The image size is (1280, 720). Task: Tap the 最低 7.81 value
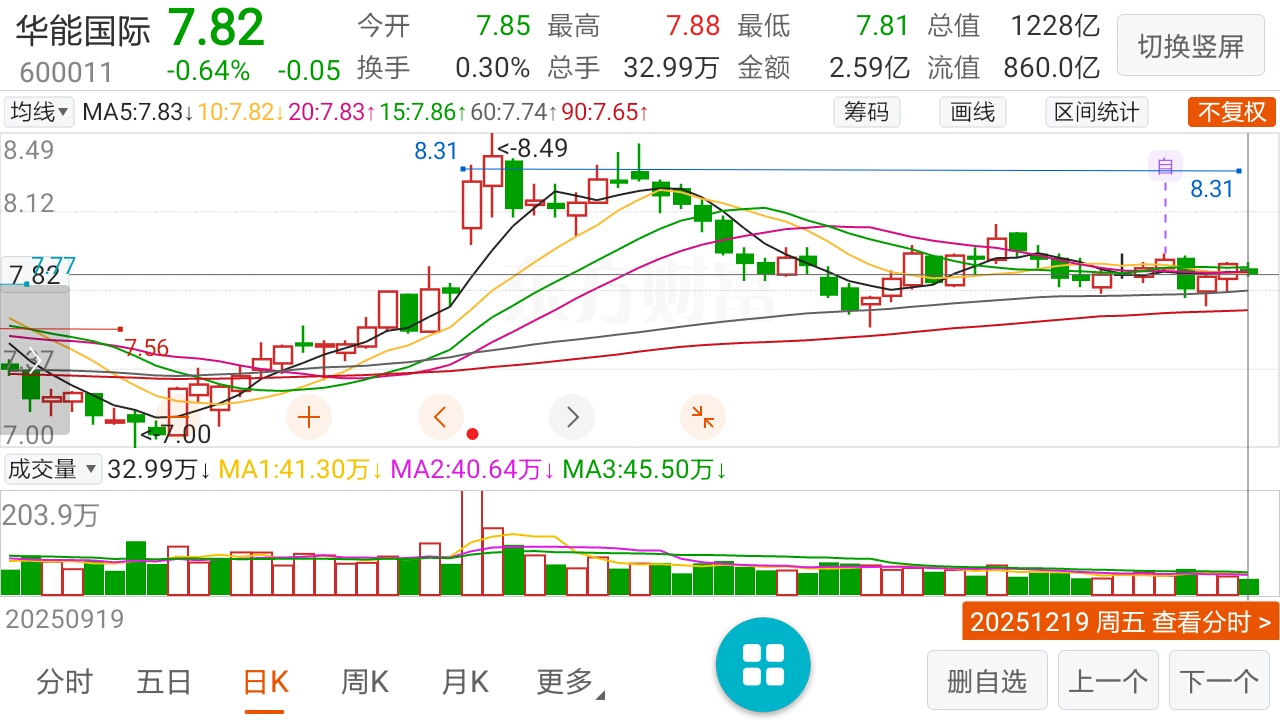pos(882,26)
